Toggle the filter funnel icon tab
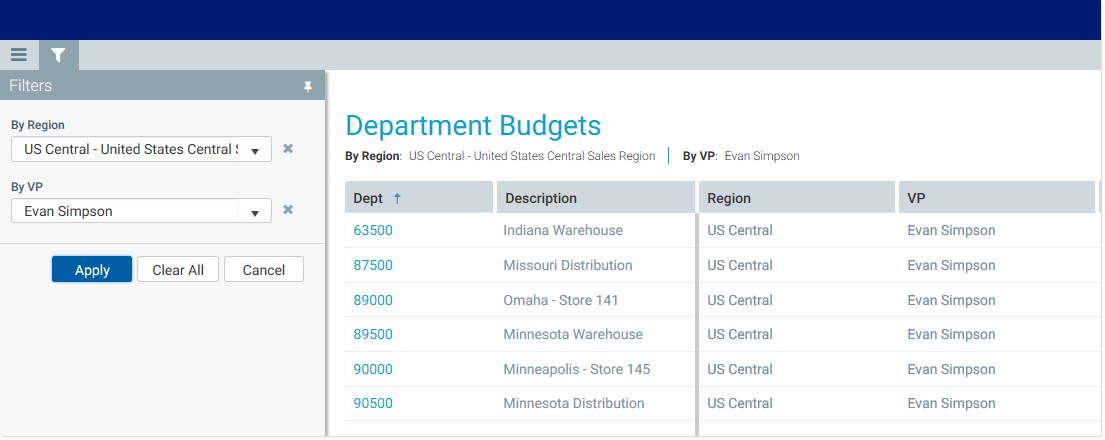Screen dimensions: 1105x440 point(58,55)
